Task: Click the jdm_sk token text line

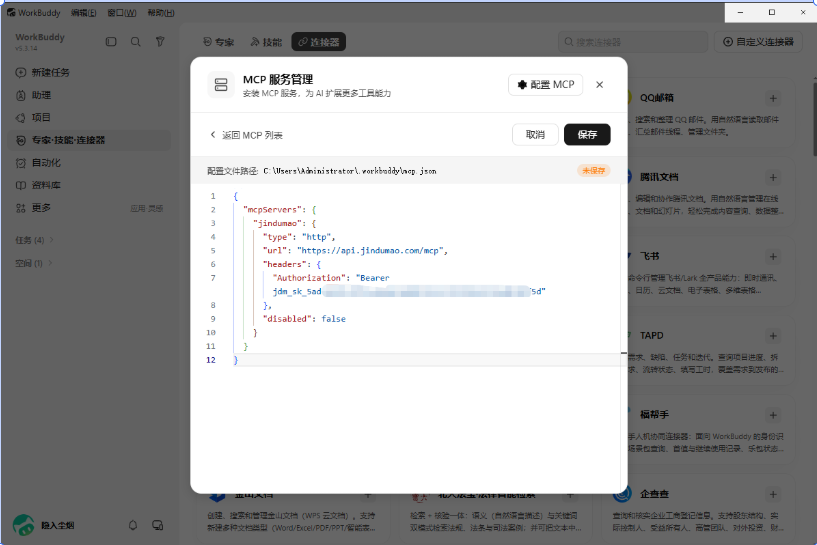Action: [x=409, y=291]
